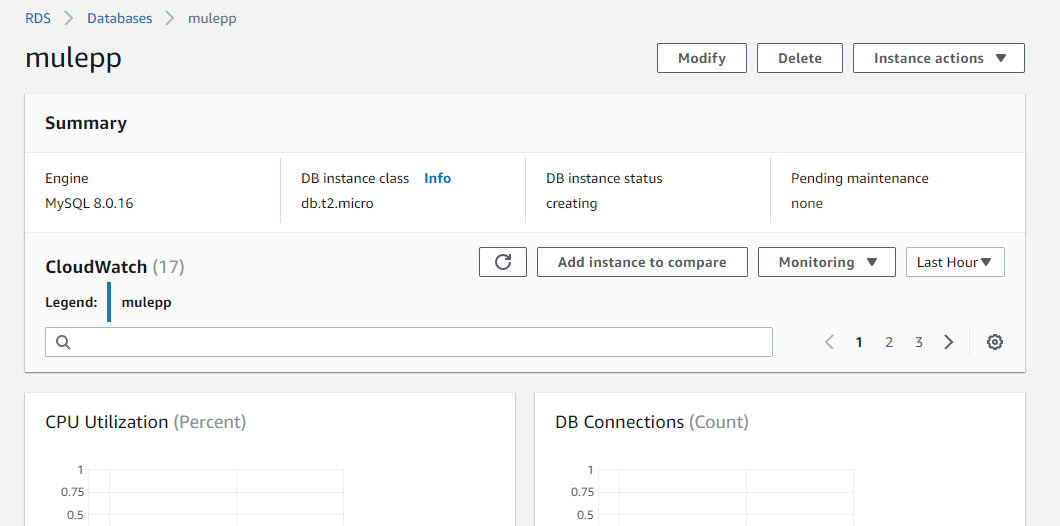Go to next metrics page arrow
The width and height of the screenshot is (1060, 526).
point(948,342)
